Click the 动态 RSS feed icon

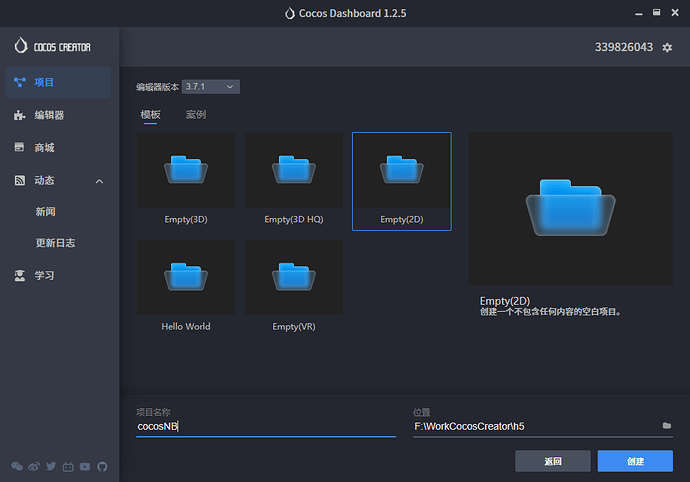pos(20,180)
